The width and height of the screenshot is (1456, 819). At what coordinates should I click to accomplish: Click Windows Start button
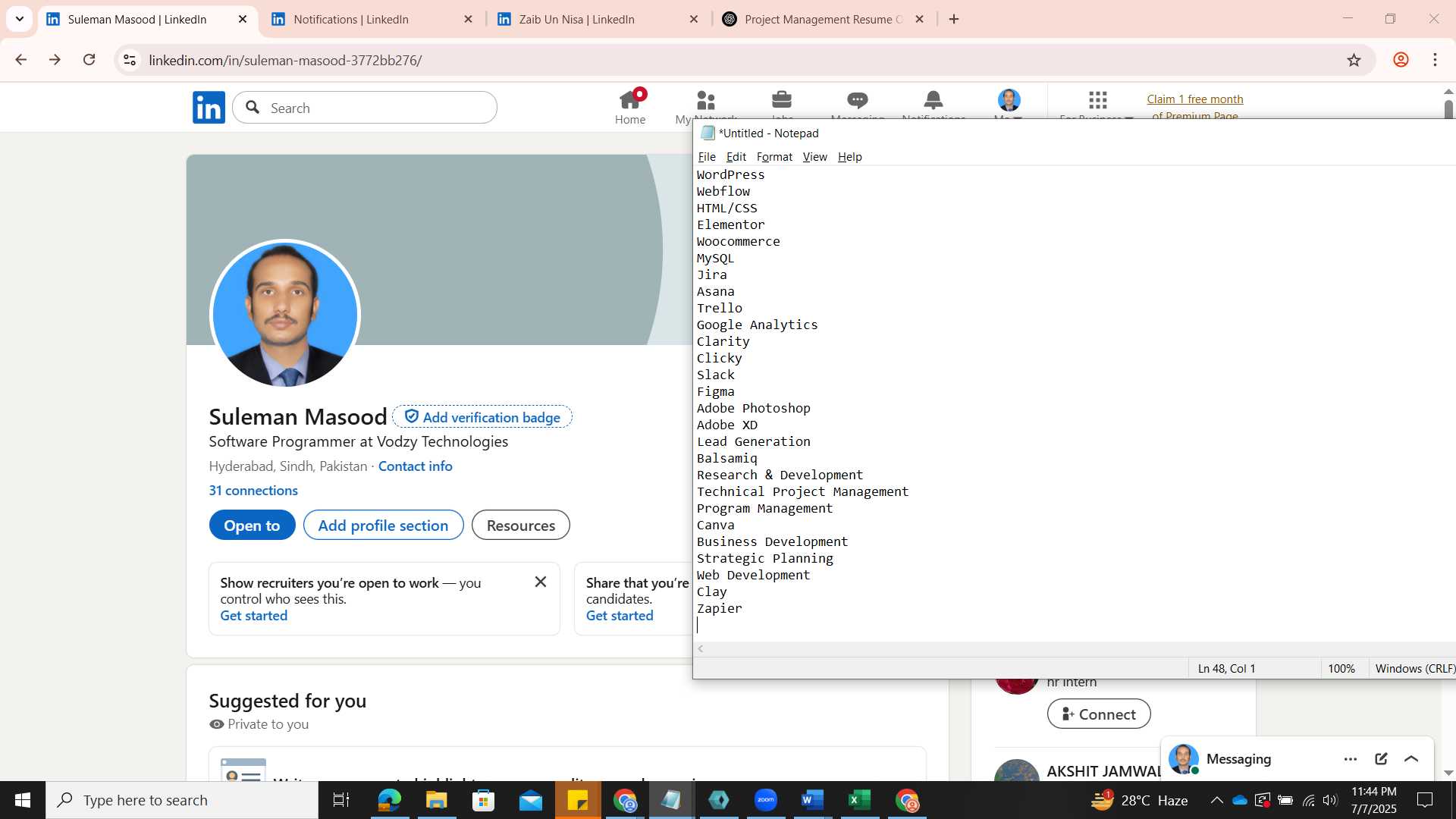[23, 800]
